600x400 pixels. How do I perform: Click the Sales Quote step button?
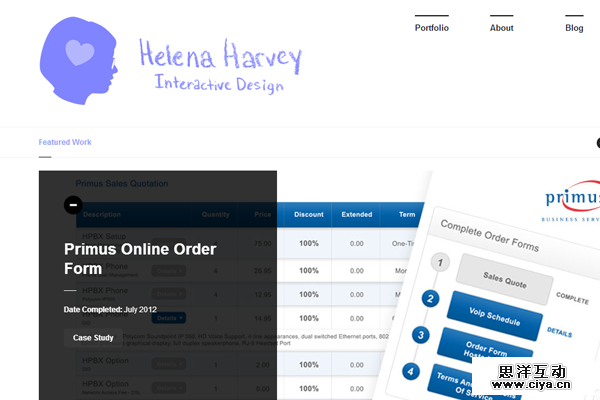(x=505, y=279)
